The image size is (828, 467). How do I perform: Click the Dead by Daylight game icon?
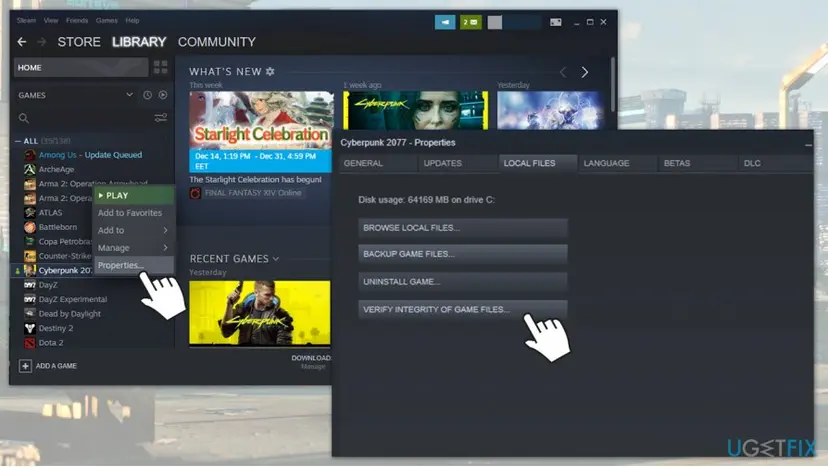click(x=30, y=313)
